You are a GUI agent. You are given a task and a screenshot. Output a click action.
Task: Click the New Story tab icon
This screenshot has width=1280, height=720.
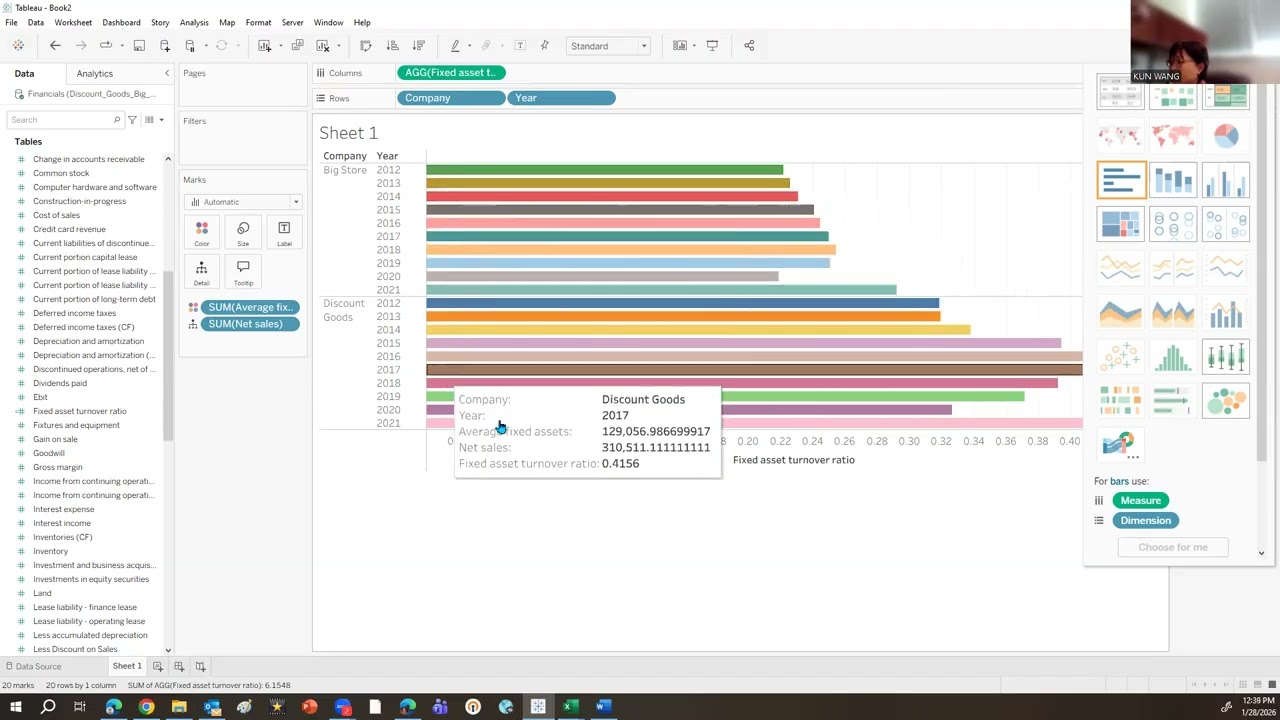200,666
